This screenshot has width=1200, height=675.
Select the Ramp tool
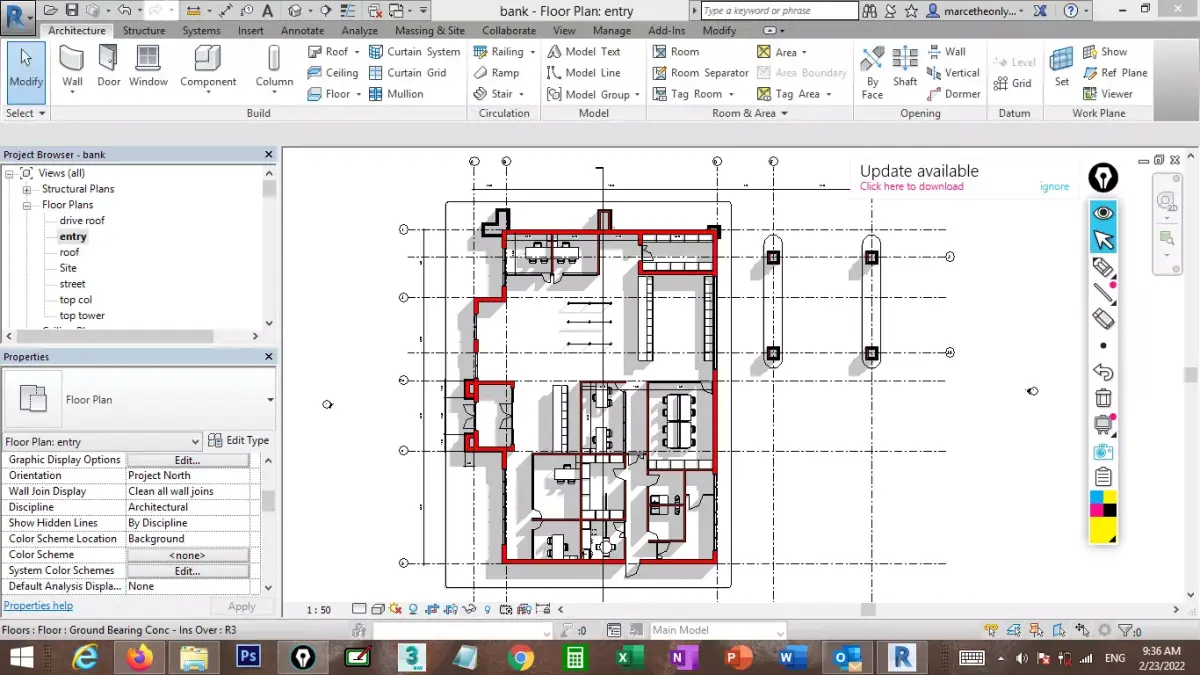coord(497,73)
